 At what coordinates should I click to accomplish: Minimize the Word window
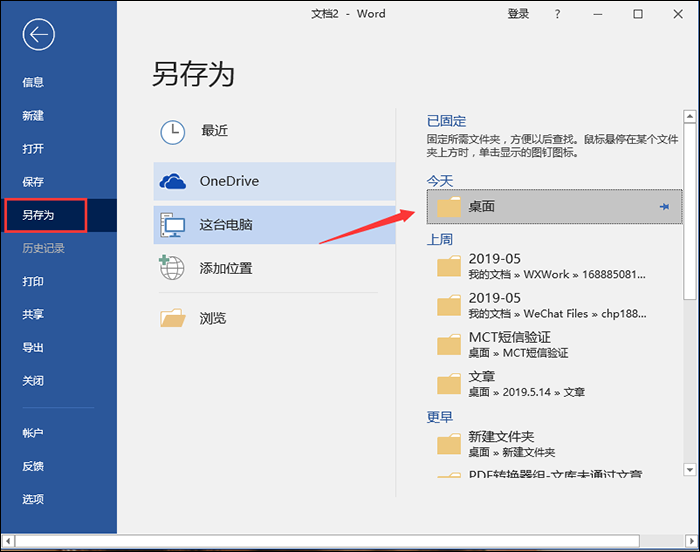click(x=598, y=14)
